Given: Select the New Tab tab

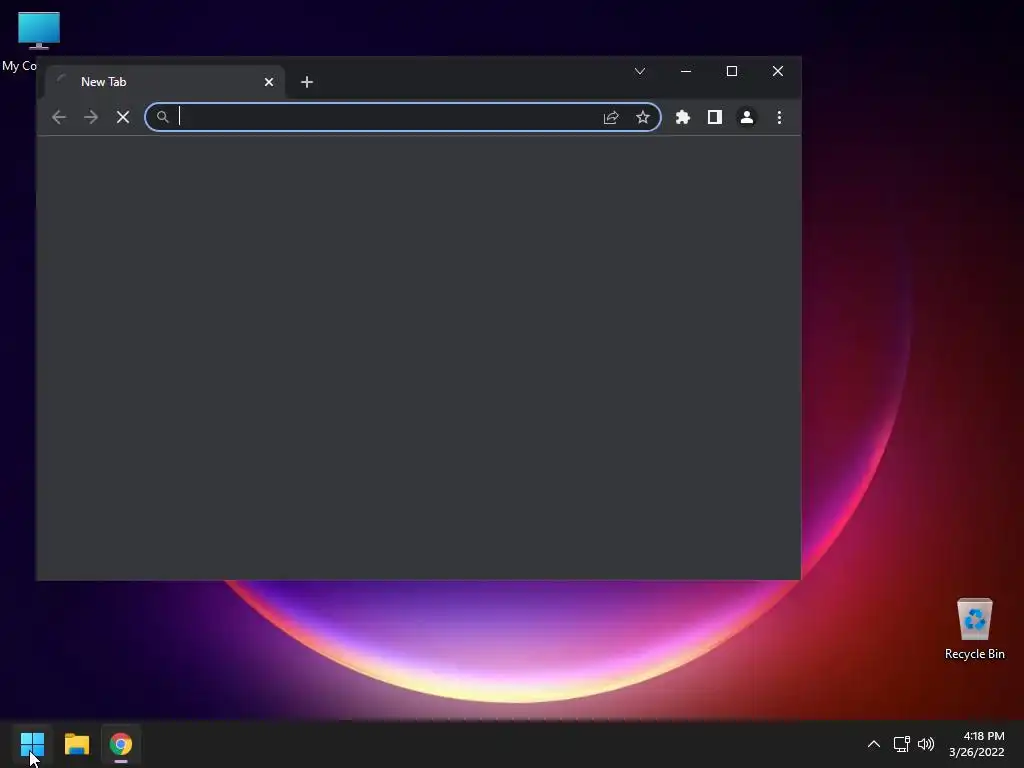Looking at the screenshot, I should [x=165, y=82].
